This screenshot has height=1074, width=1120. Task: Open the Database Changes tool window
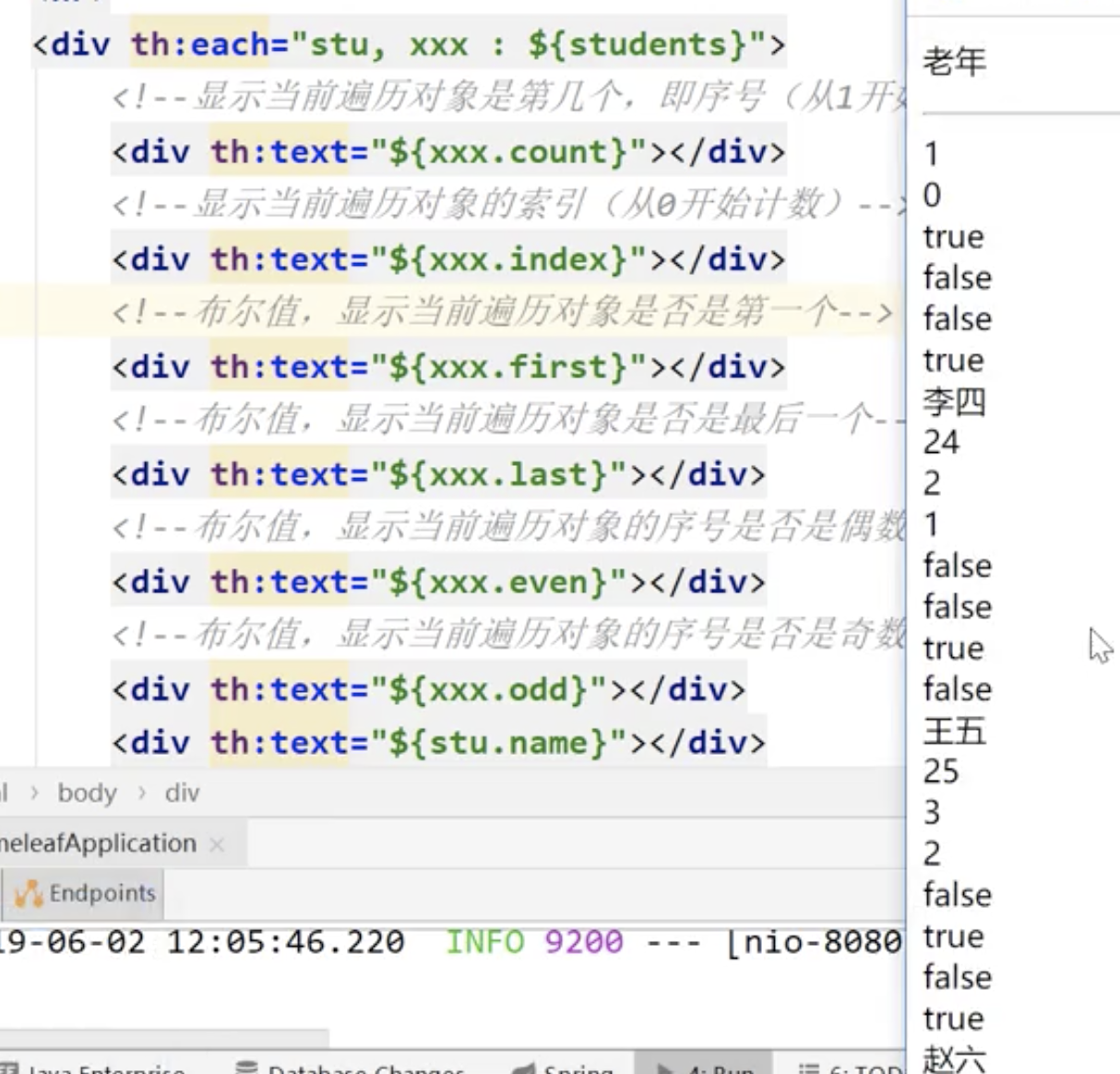point(351,1069)
